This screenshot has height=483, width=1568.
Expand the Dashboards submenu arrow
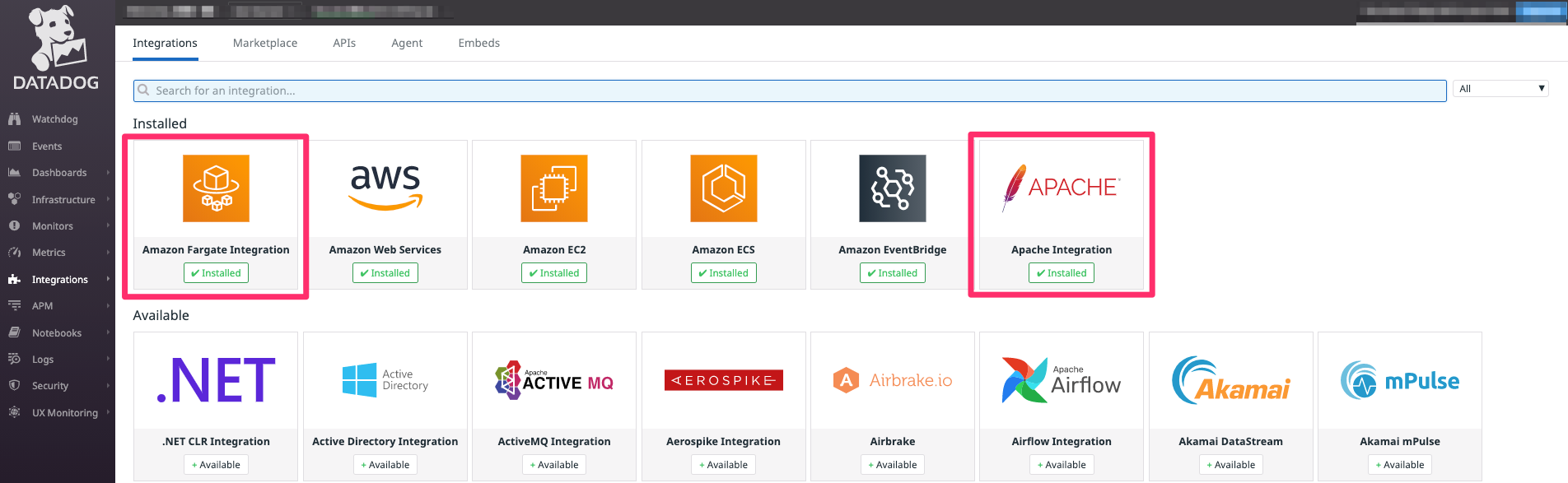click(108, 173)
